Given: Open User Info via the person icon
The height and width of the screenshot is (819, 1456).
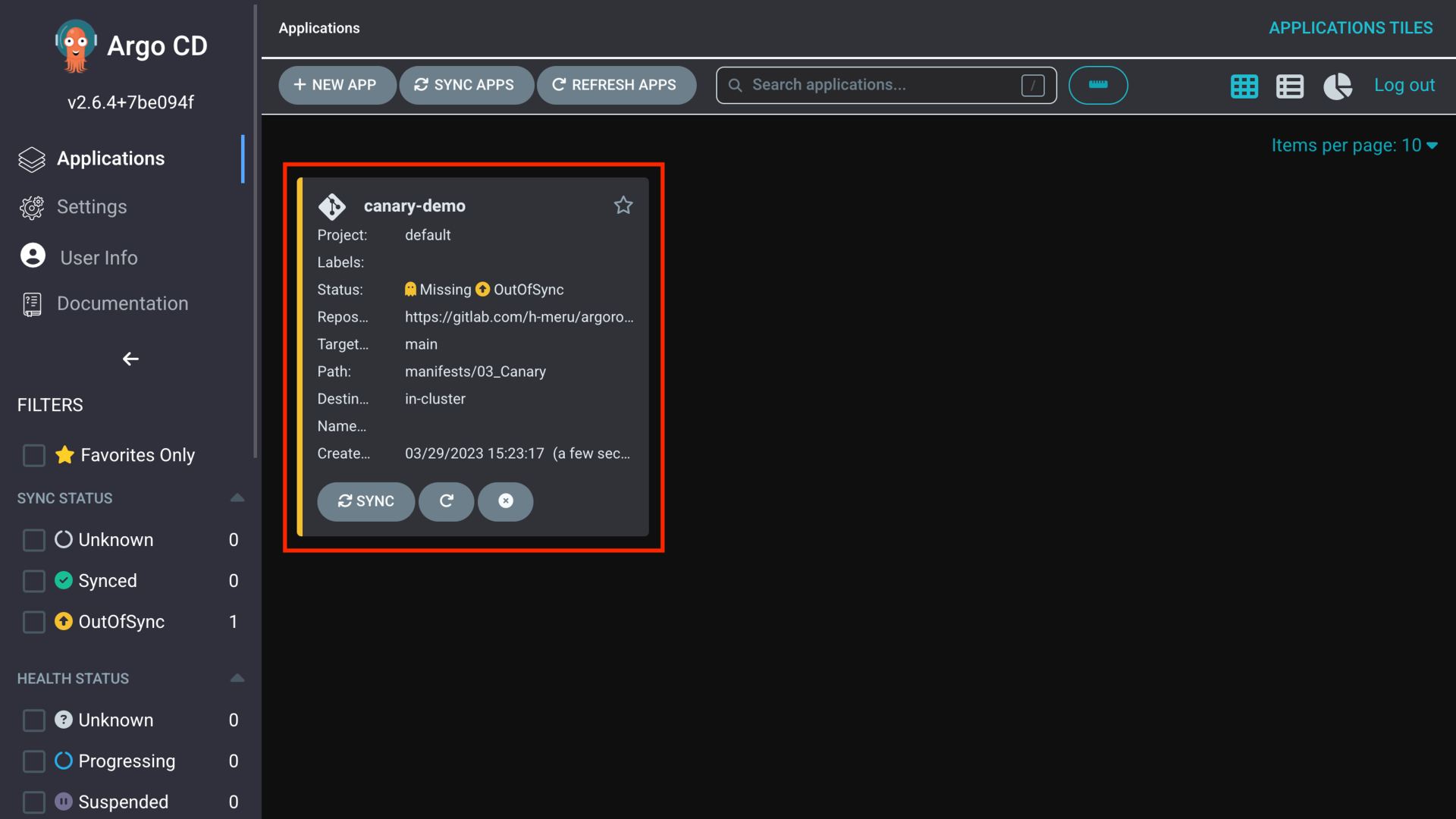Looking at the screenshot, I should [x=33, y=256].
